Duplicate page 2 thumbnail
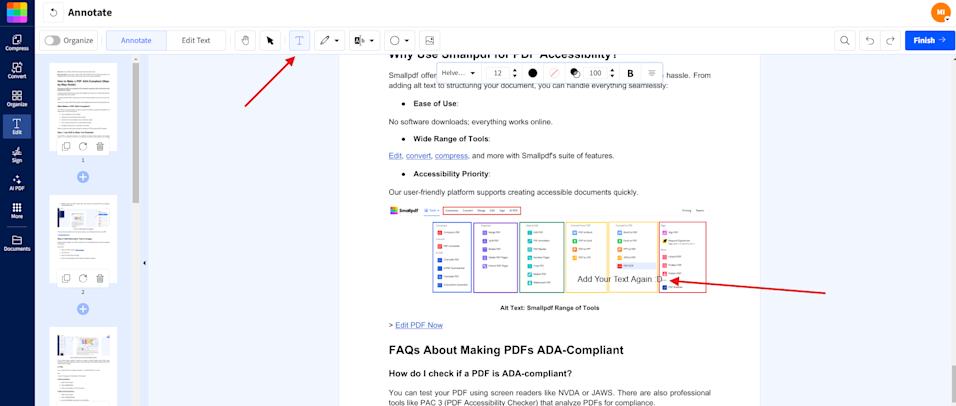The image size is (956, 406). pos(66,279)
